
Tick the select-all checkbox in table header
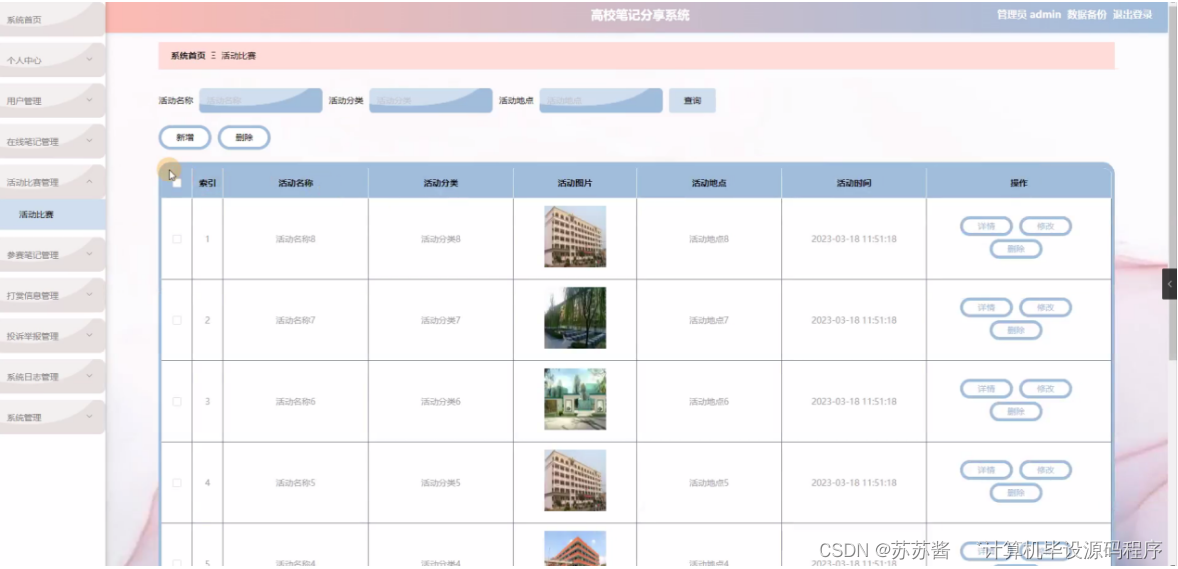click(x=177, y=183)
